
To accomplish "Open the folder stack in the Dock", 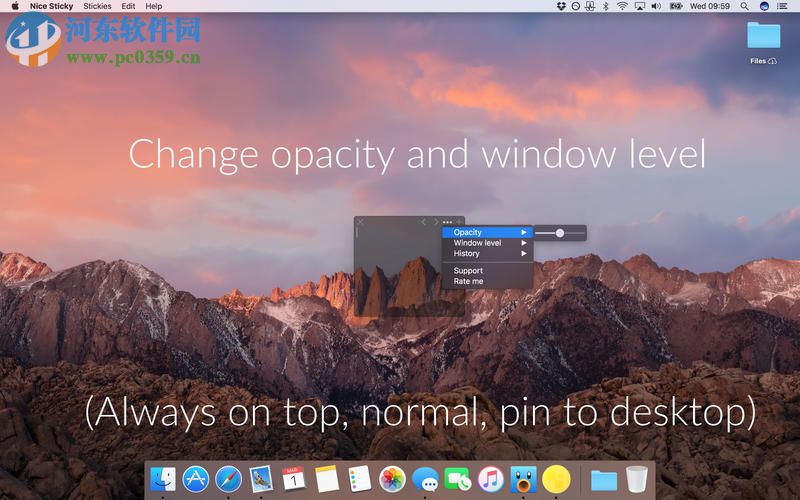I will [x=604, y=481].
